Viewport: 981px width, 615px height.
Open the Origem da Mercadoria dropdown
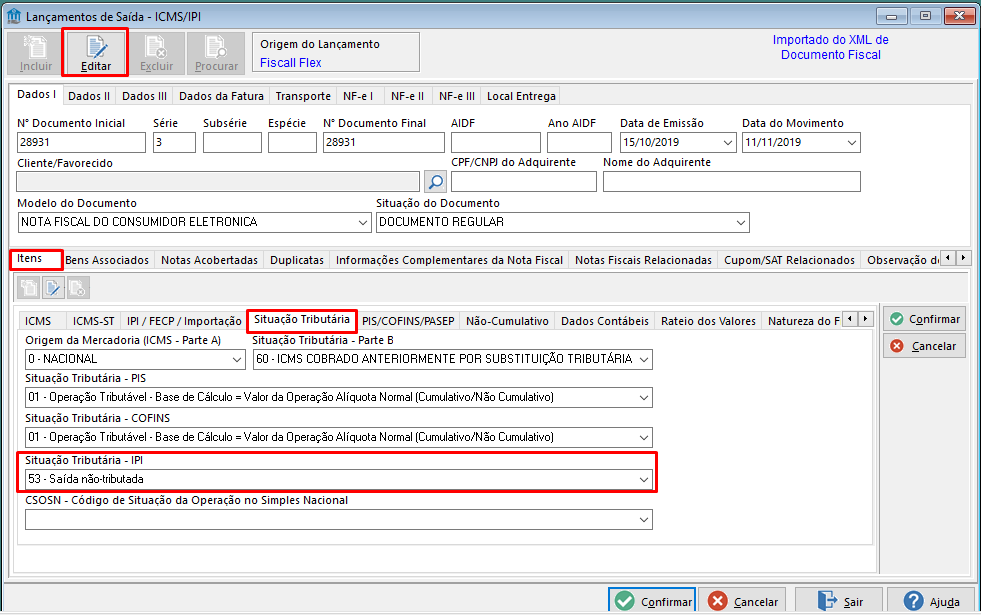click(237, 360)
